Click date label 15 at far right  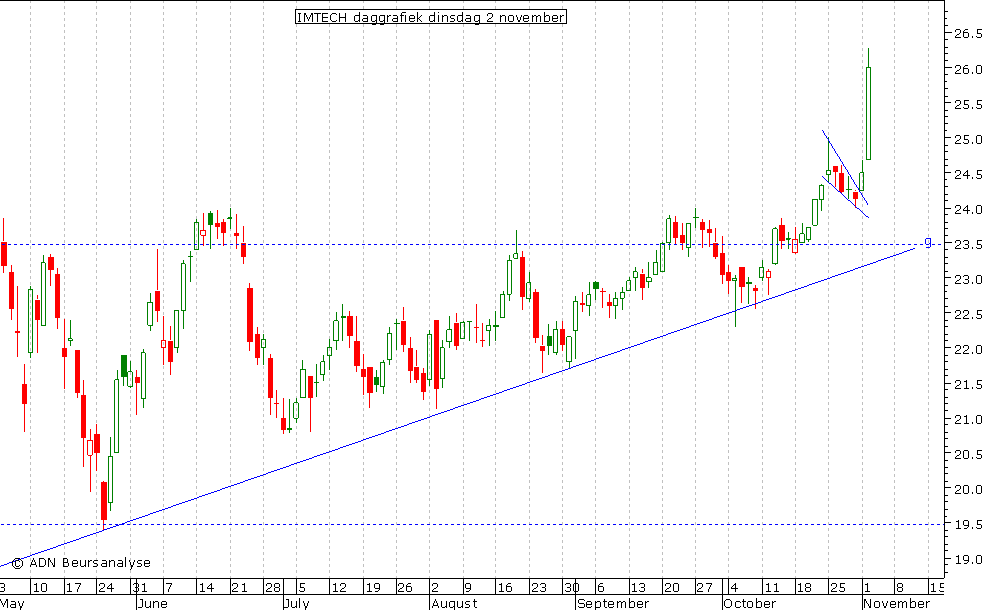936,588
